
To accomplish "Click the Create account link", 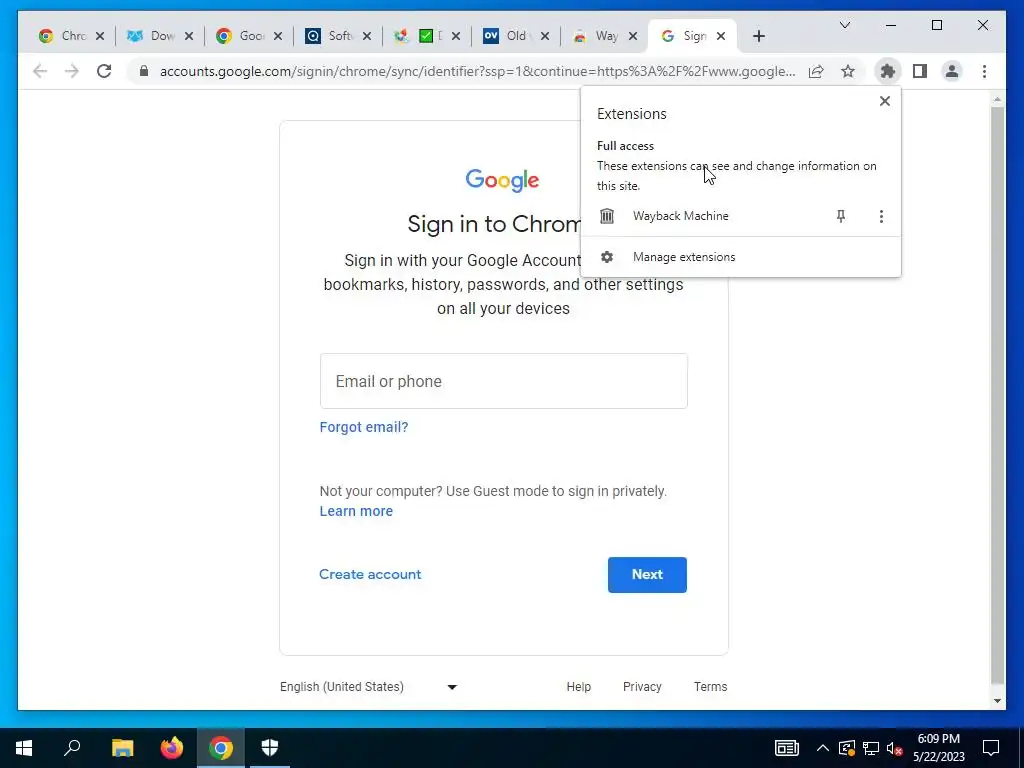I will [370, 575].
